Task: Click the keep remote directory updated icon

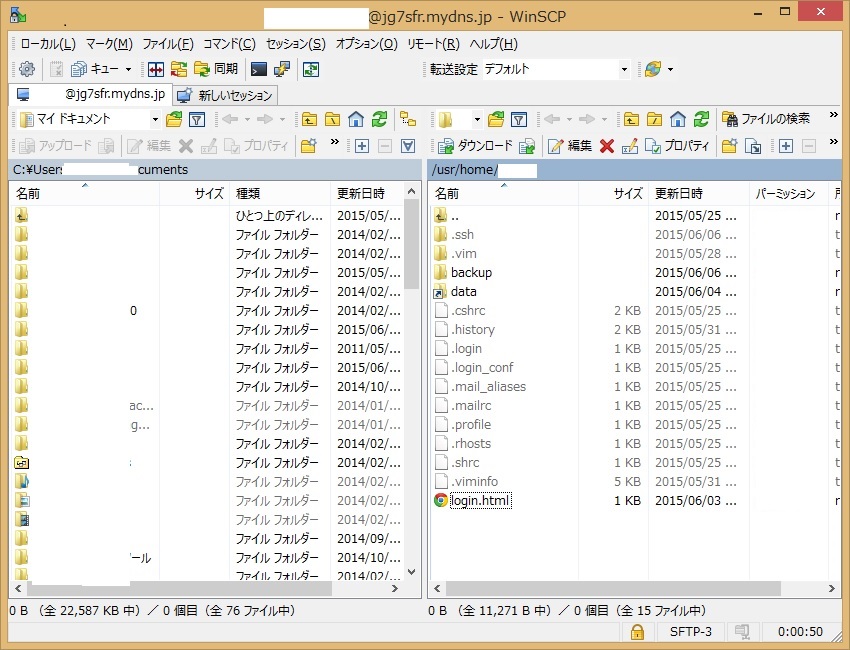Action: (x=311, y=69)
